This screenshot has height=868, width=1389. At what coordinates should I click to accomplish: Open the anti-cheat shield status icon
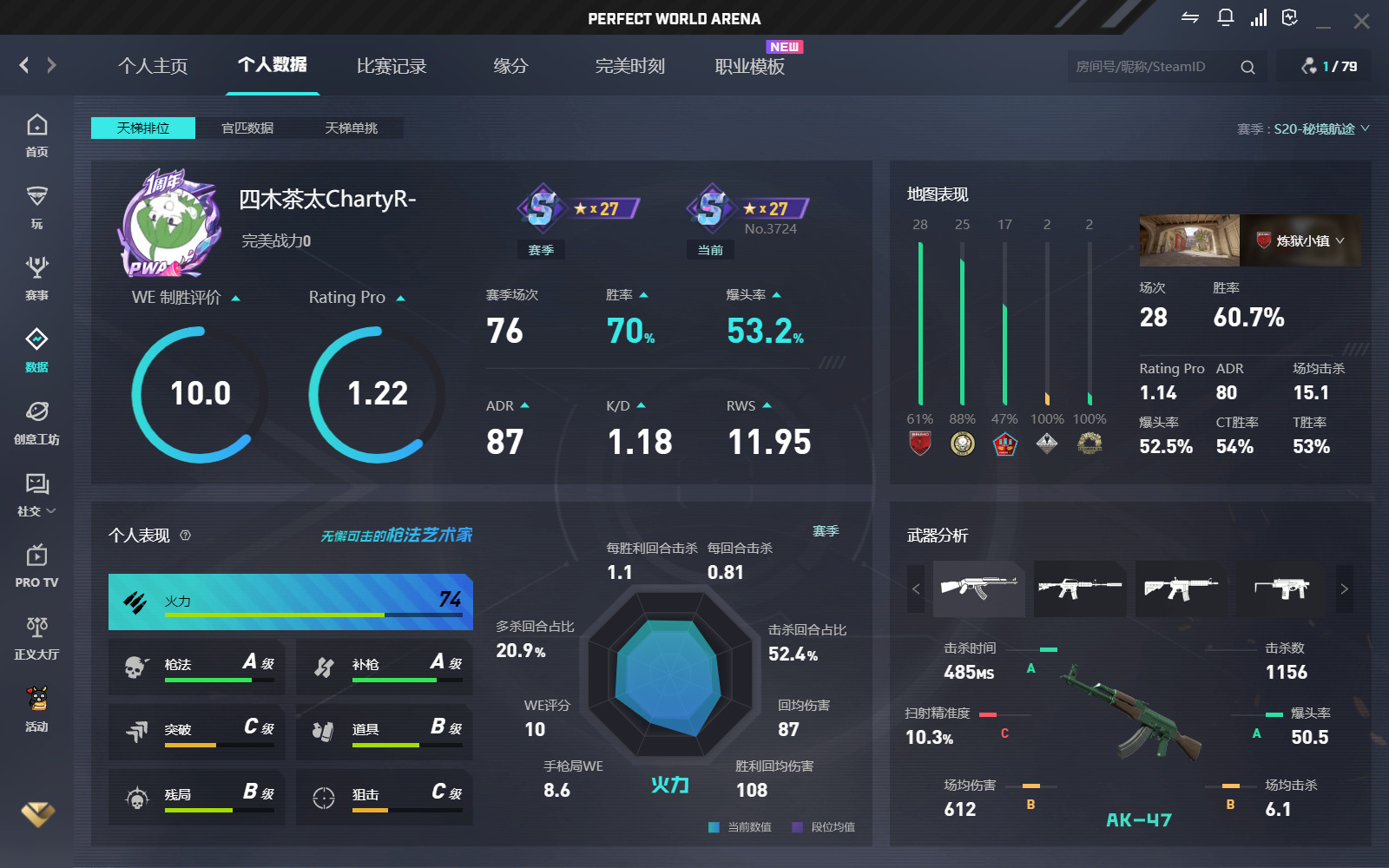[x=1290, y=18]
